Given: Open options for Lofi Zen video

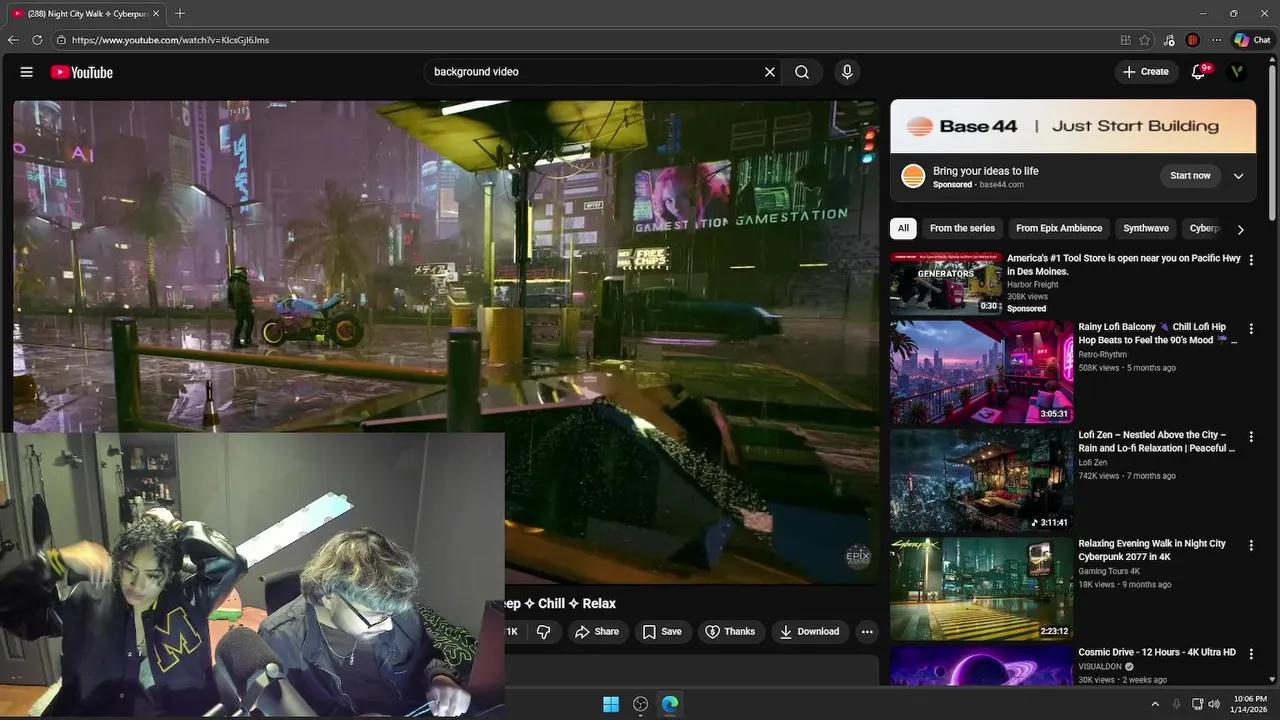Looking at the screenshot, I should [1251, 437].
